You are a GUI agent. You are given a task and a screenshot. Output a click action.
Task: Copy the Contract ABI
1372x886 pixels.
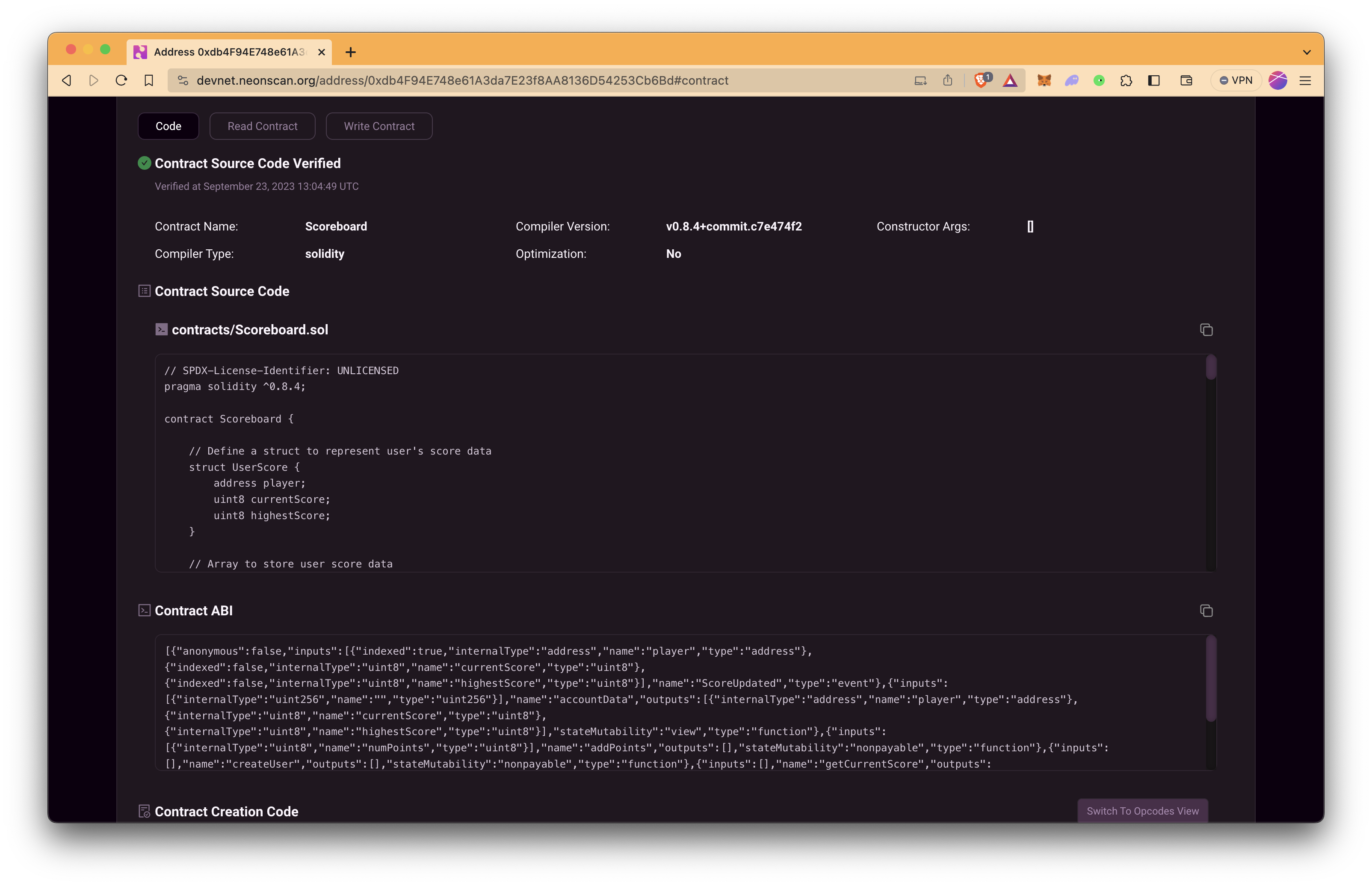[x=1206, y=611]
